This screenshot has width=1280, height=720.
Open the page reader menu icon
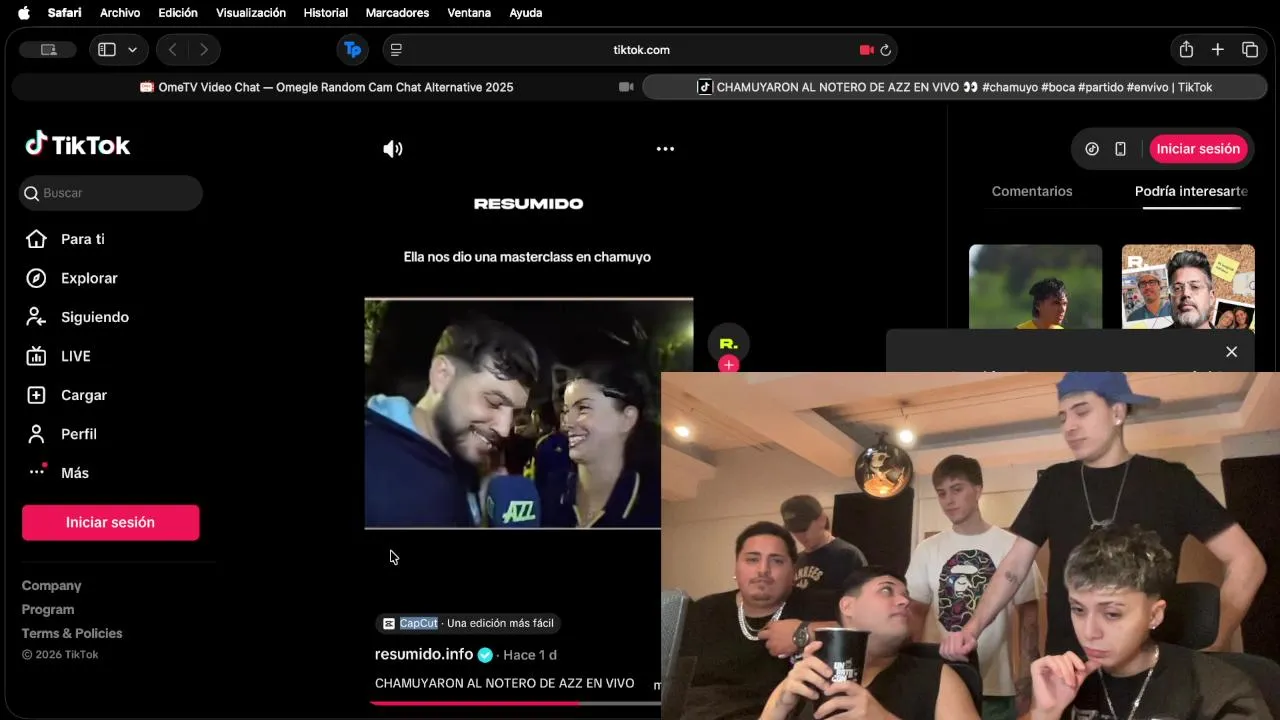(x=396, y=50)
